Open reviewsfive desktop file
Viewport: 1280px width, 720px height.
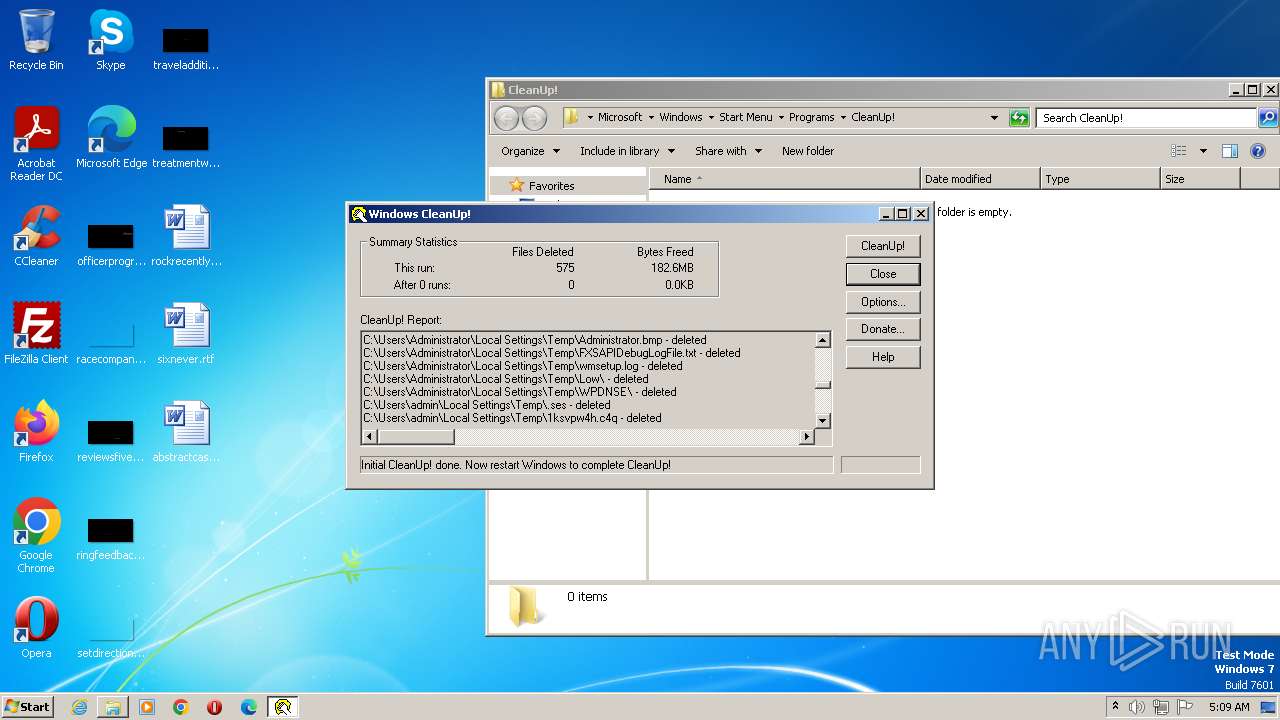[111, 439]
